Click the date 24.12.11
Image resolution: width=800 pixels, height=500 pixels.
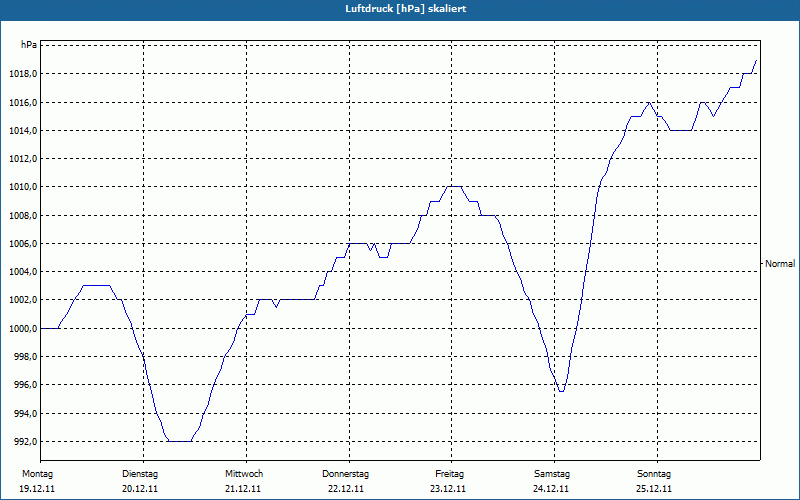551,489
